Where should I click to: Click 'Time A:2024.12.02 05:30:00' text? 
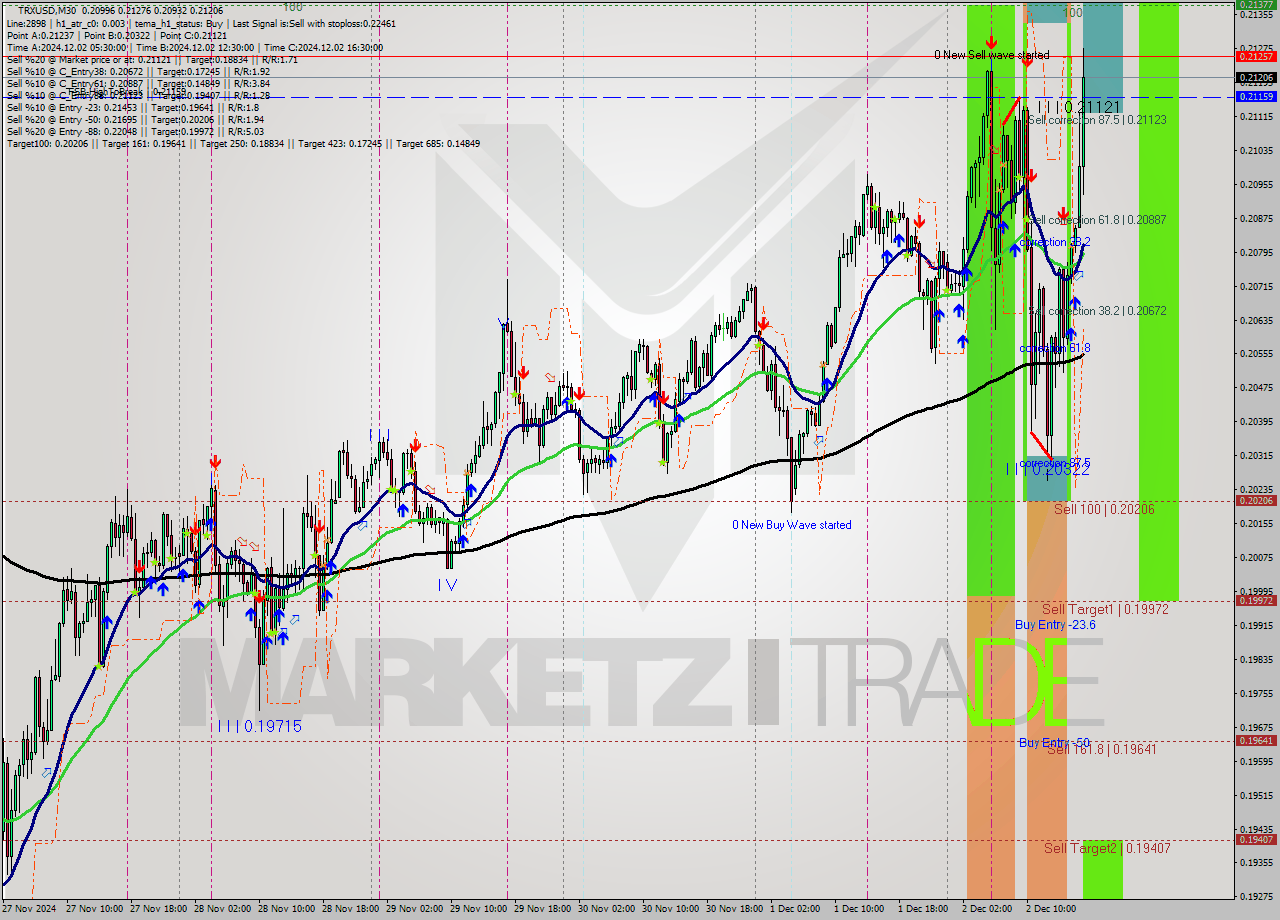pos(66,47)
